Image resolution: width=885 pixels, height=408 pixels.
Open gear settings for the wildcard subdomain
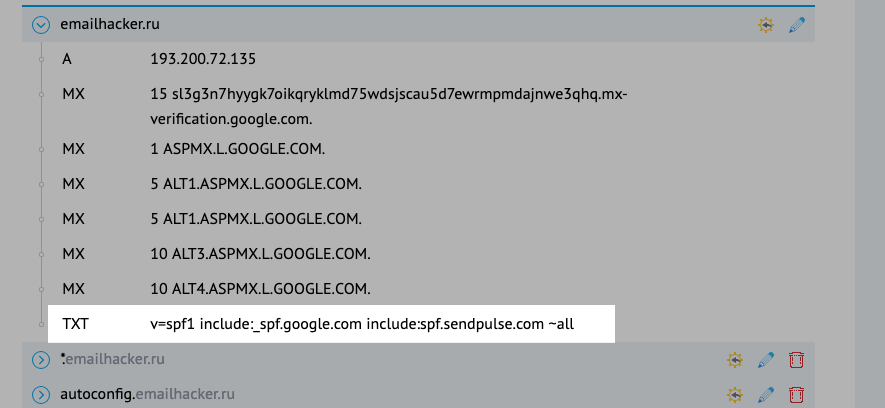pos(735,359)
